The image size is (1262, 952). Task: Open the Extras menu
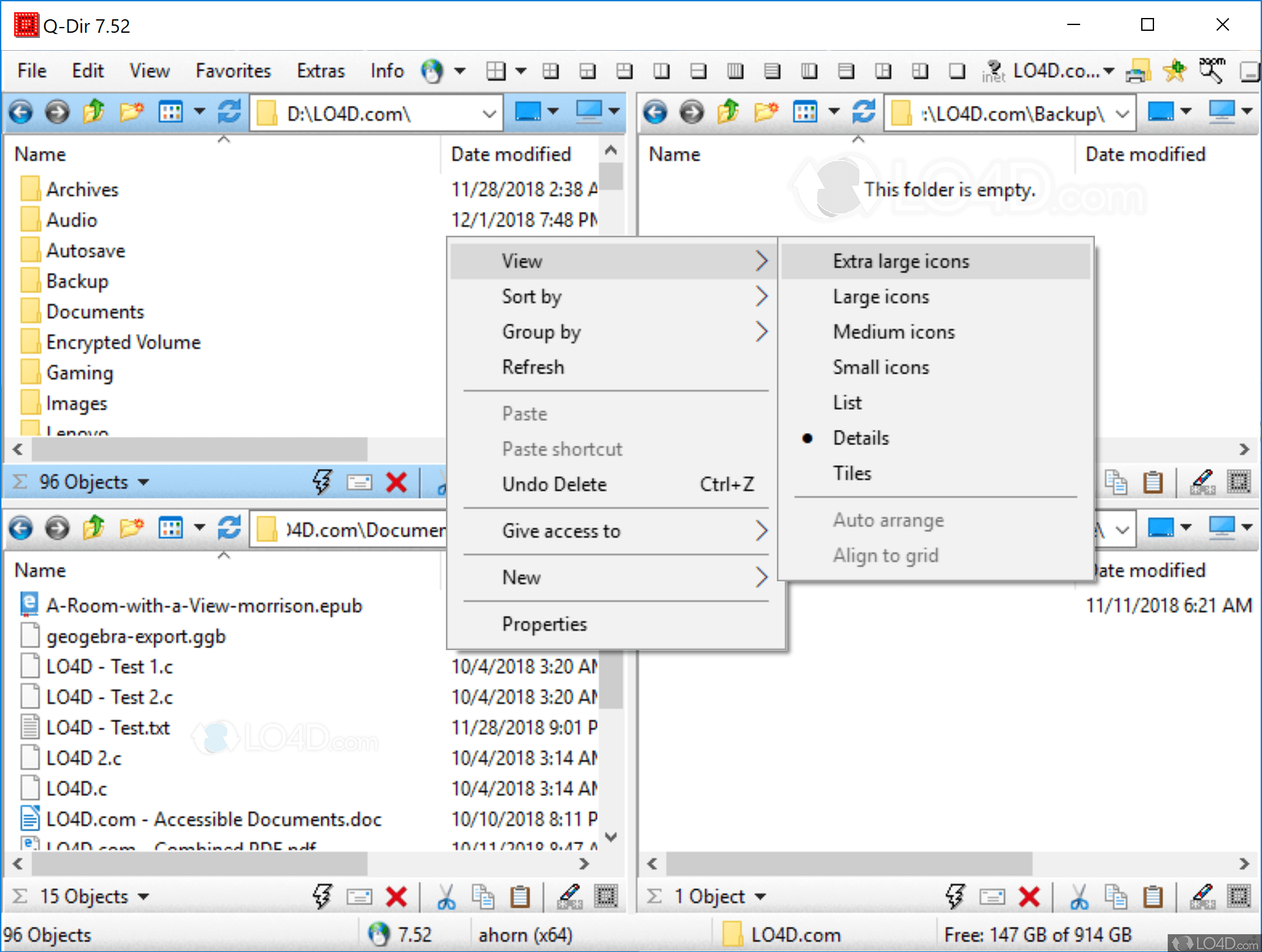pos(320,71)
